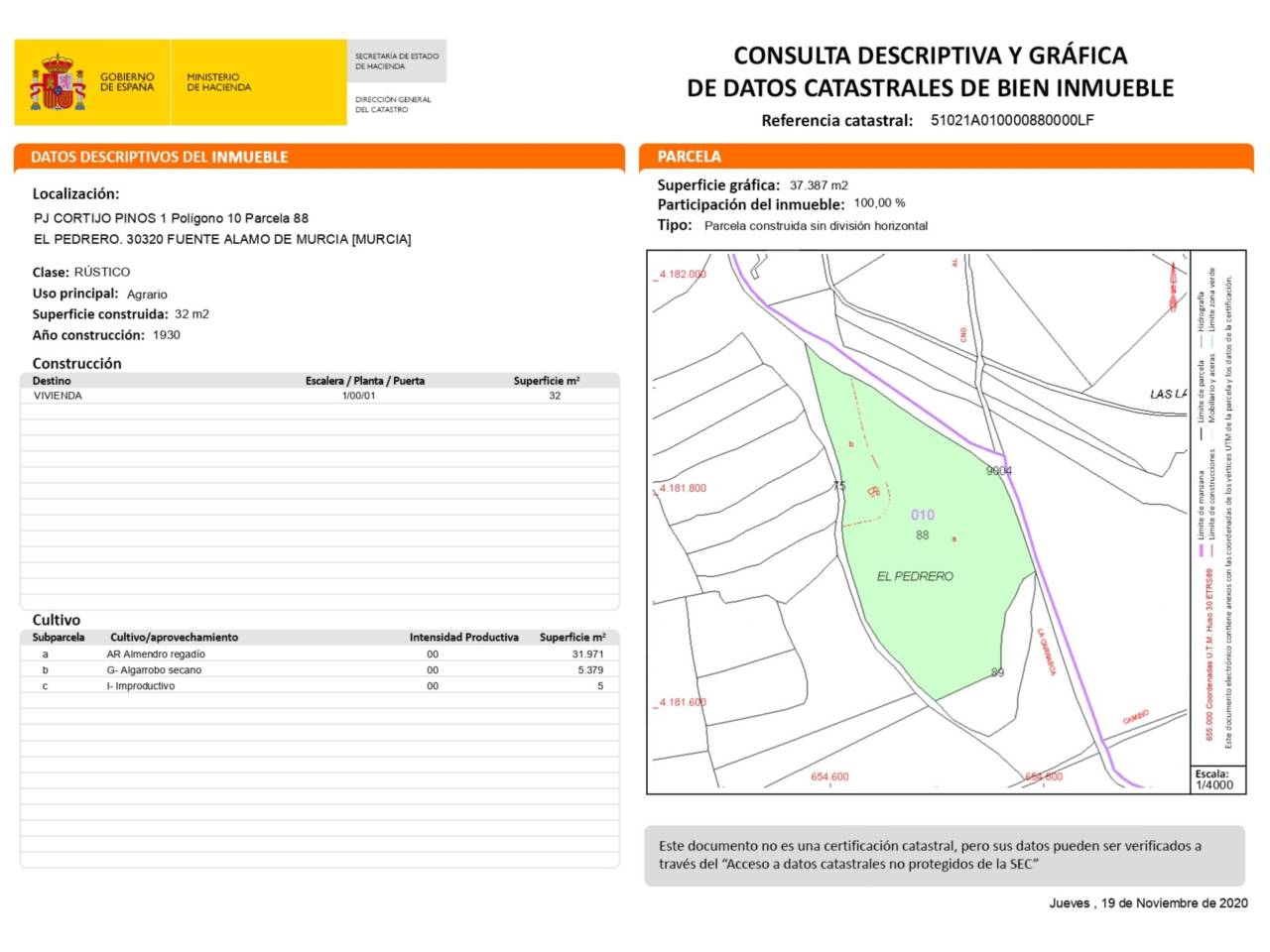Click the 'Referencia catastral:' label
Screen dimensions: 1270x952
[x=836, y=121]
